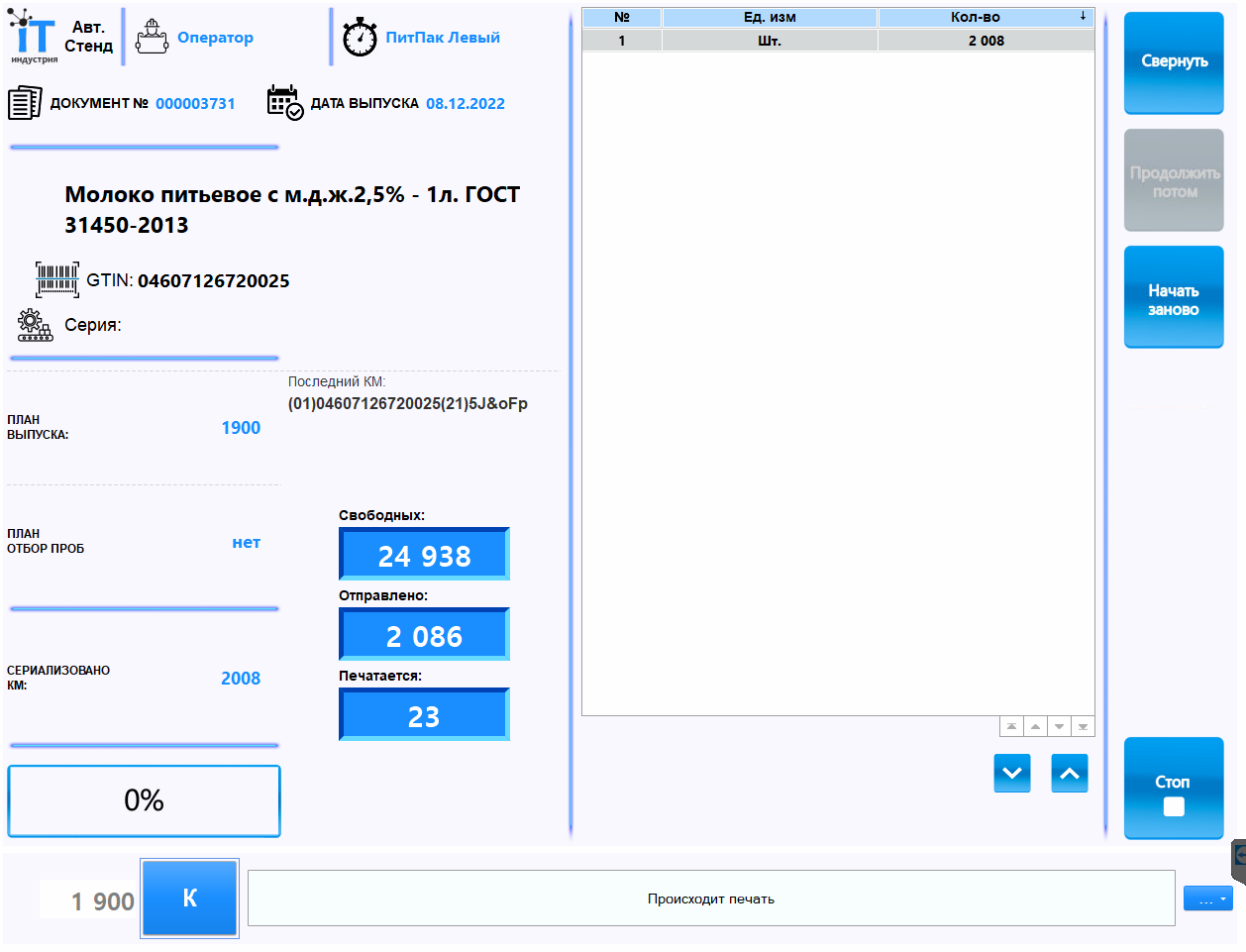Click the document number 000003731
This screenshot has width=1246, height=952.
click(195, 104)
